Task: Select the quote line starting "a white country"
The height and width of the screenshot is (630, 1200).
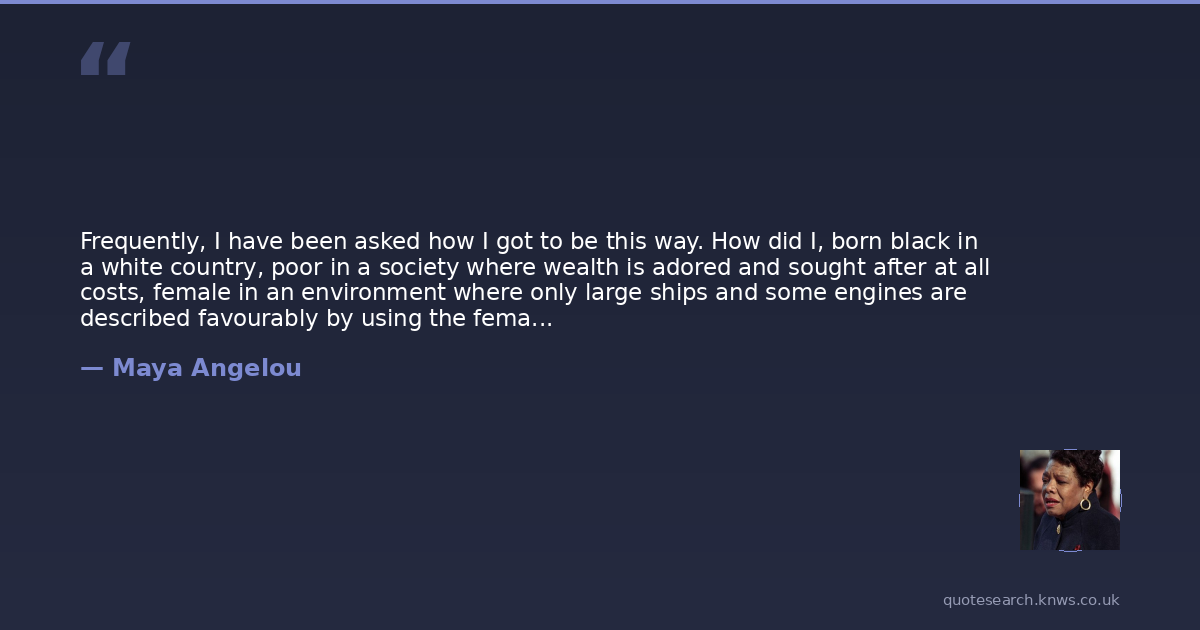Action: pos(534,268)
